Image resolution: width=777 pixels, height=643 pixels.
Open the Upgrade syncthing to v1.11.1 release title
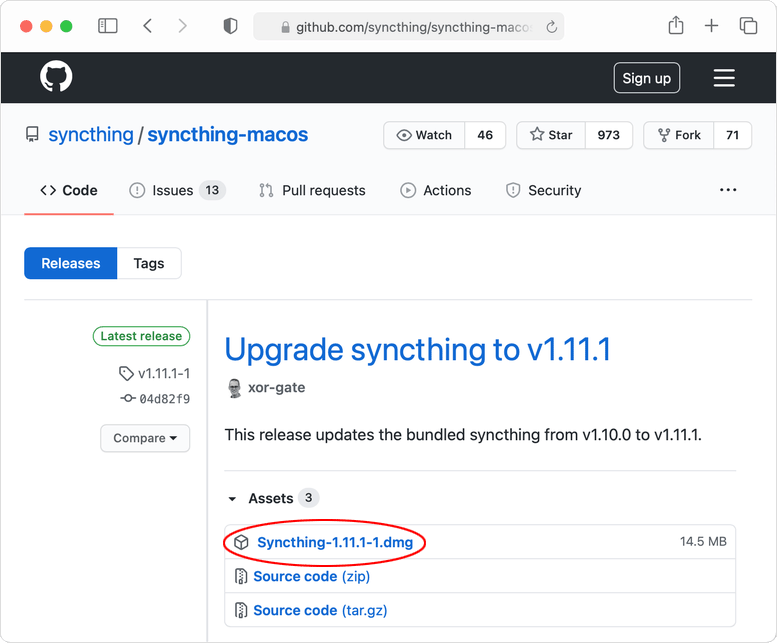(x=418, y=350)
